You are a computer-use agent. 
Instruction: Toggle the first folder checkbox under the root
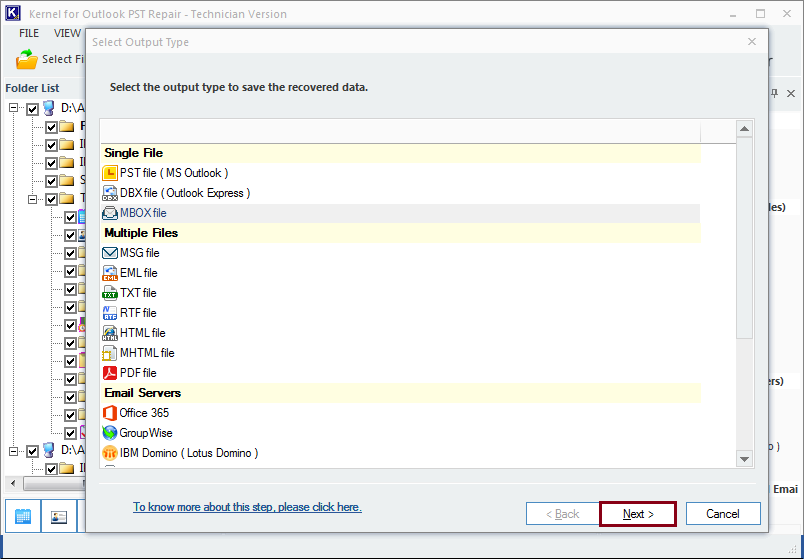click(51, 127)
